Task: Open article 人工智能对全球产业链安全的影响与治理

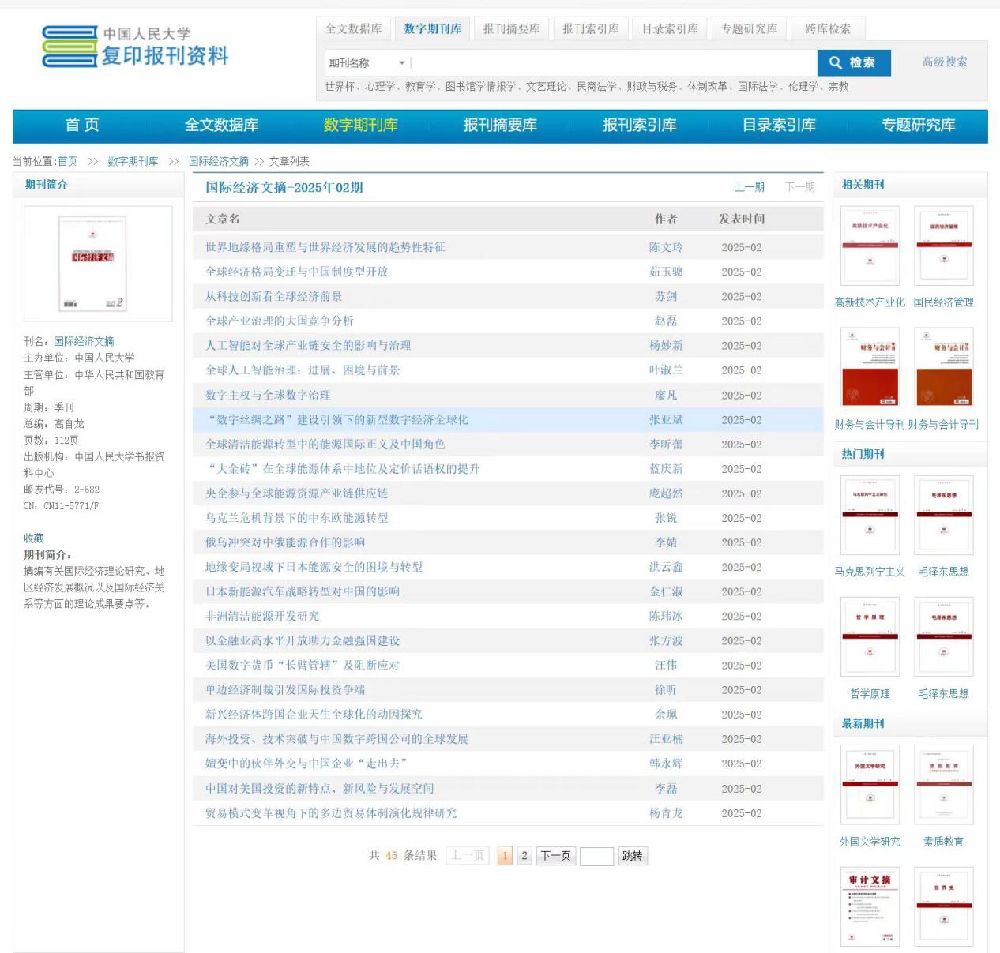Action: point(308,345)
